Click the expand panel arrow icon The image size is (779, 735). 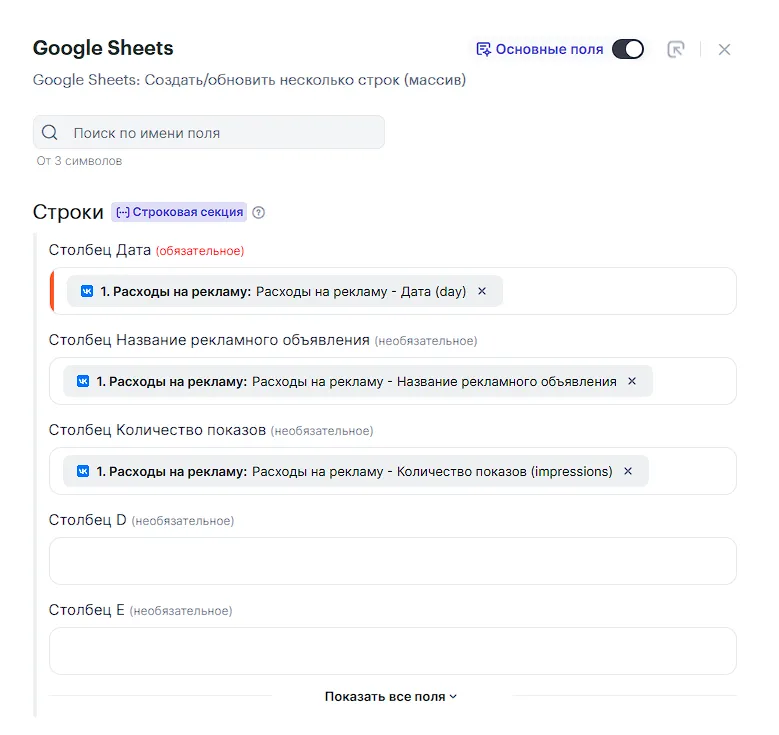pyautogui.click(x=676, y=49)
